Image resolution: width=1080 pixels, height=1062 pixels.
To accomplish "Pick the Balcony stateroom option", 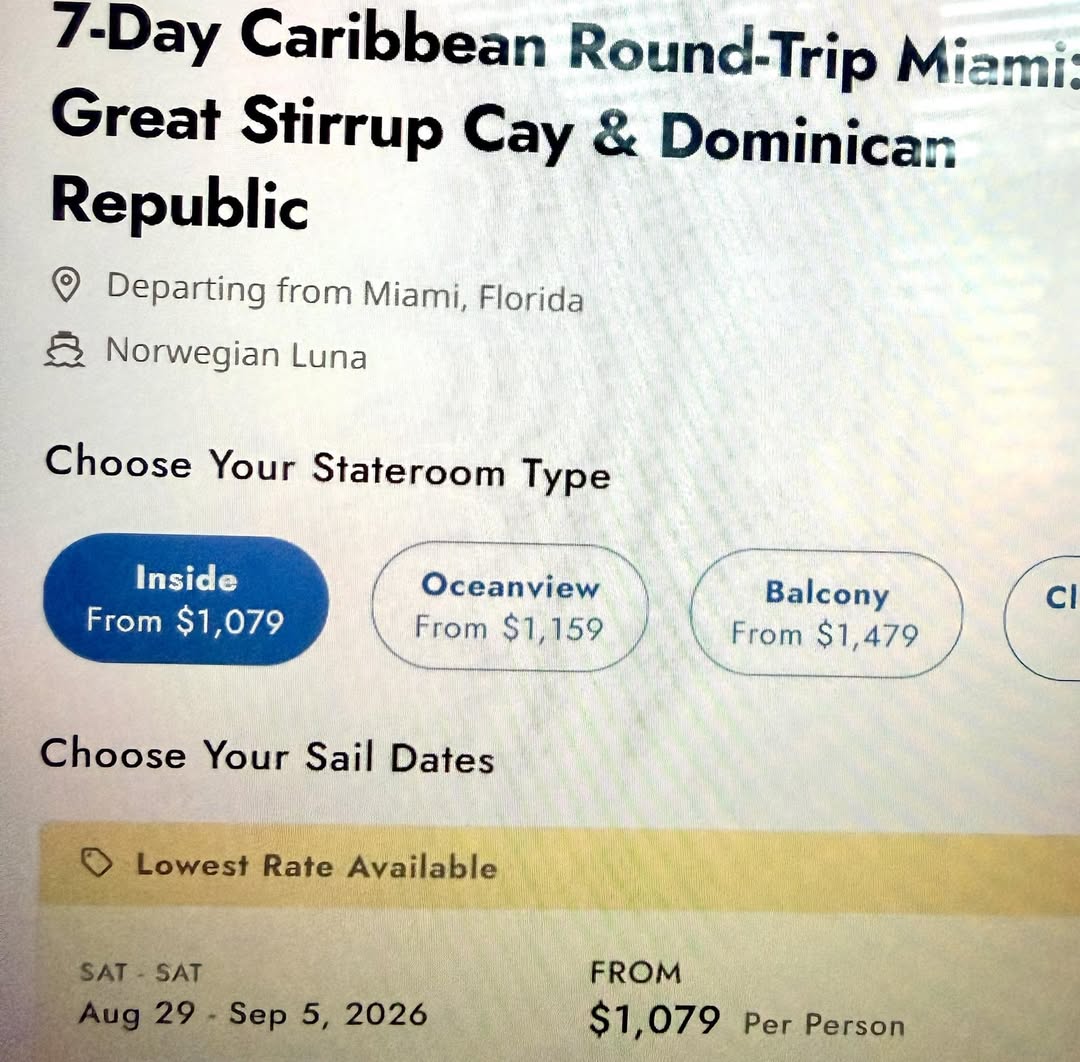I will (x=826, y=613).
